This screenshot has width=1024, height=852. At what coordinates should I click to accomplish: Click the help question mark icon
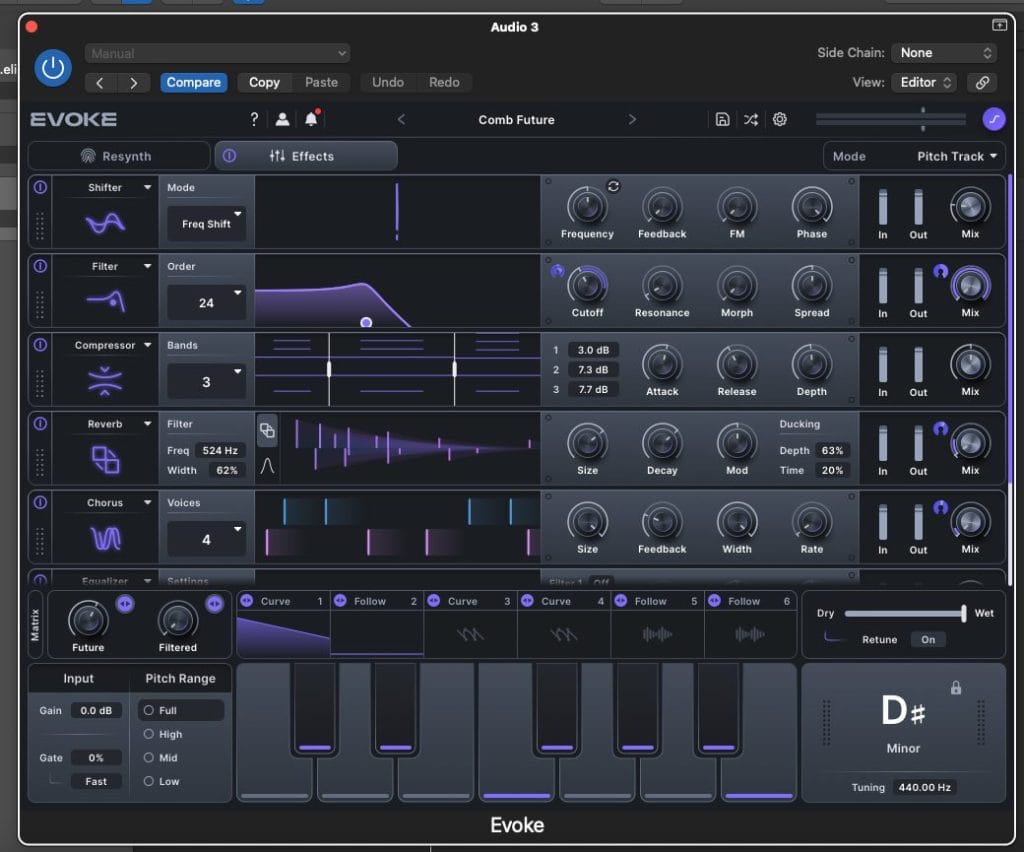254,119
